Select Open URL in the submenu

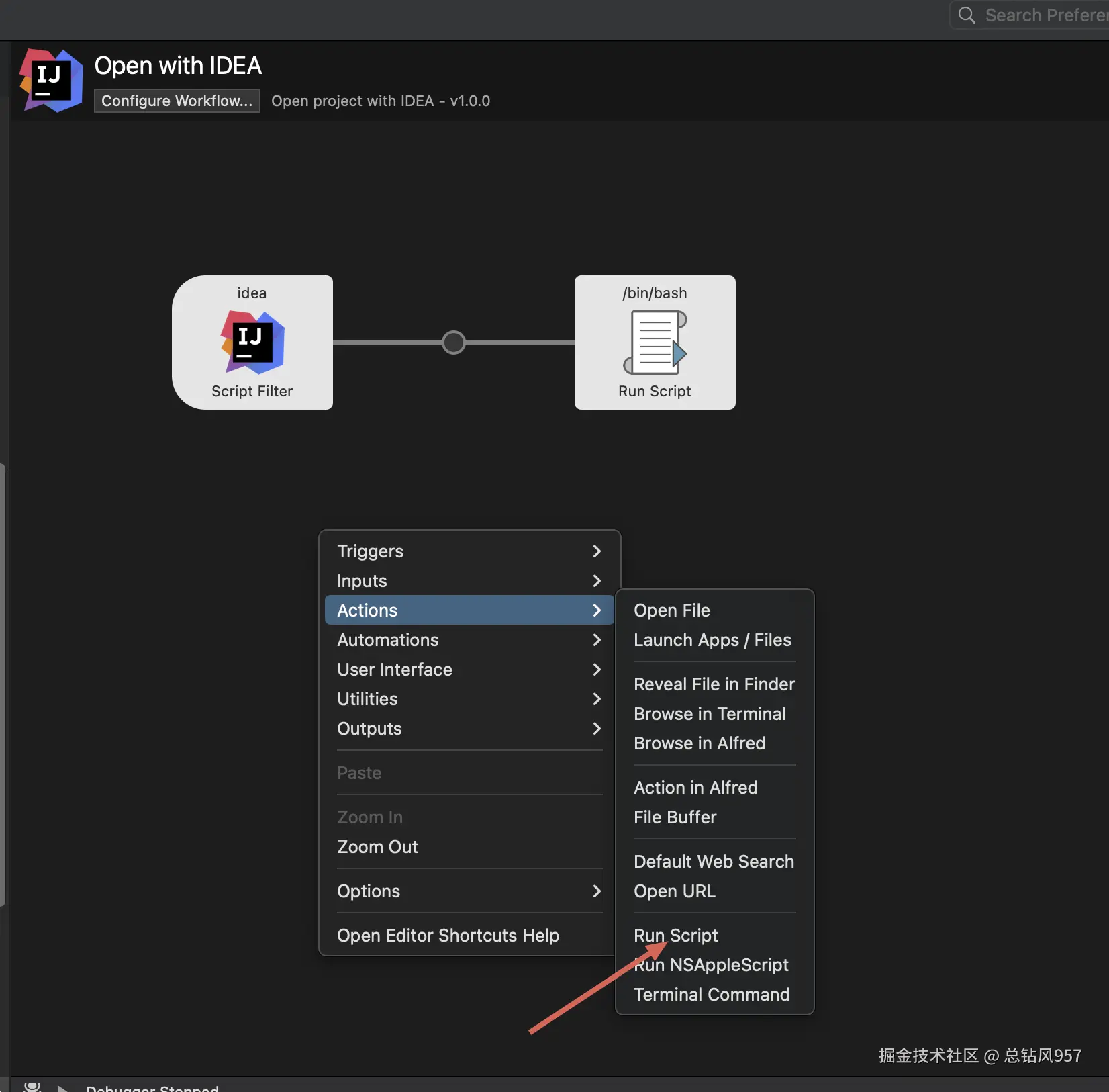[x=714, y=891]
